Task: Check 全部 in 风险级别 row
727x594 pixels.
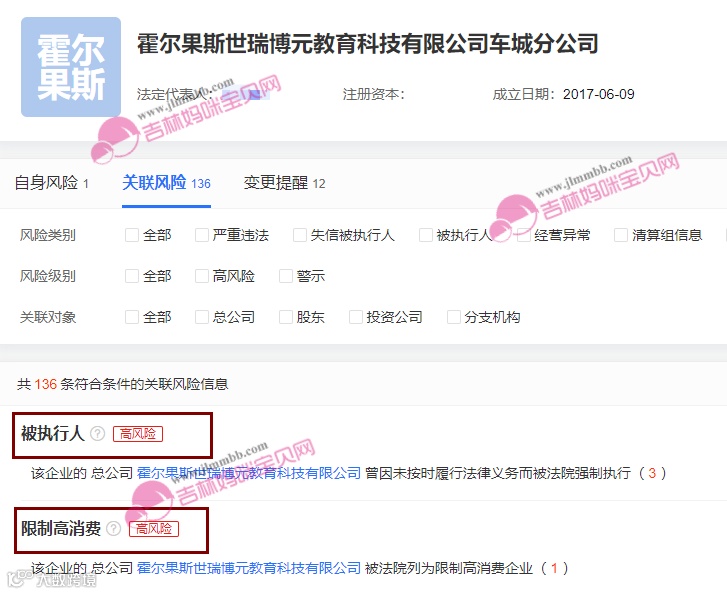Action: (132, 276)
